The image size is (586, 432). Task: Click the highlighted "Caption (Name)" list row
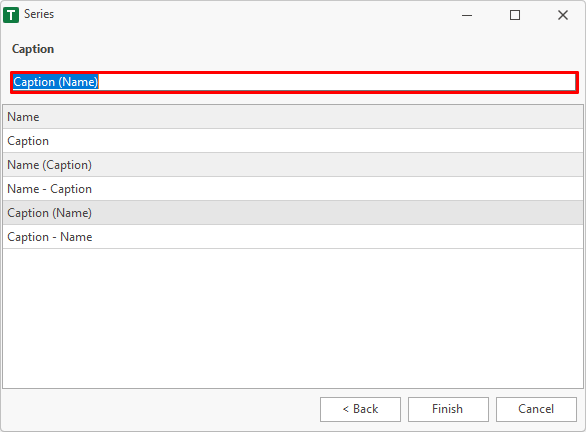[293, 213]
